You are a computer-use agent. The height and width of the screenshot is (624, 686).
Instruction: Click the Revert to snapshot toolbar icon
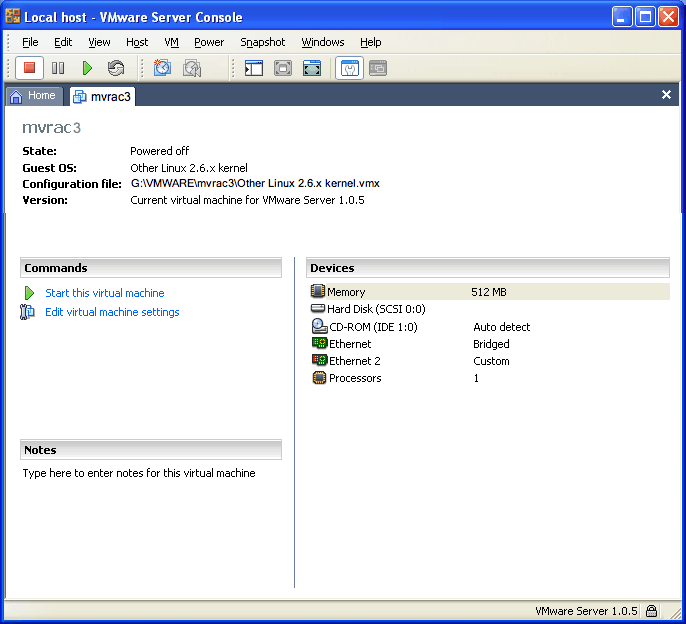coord(192,68)
